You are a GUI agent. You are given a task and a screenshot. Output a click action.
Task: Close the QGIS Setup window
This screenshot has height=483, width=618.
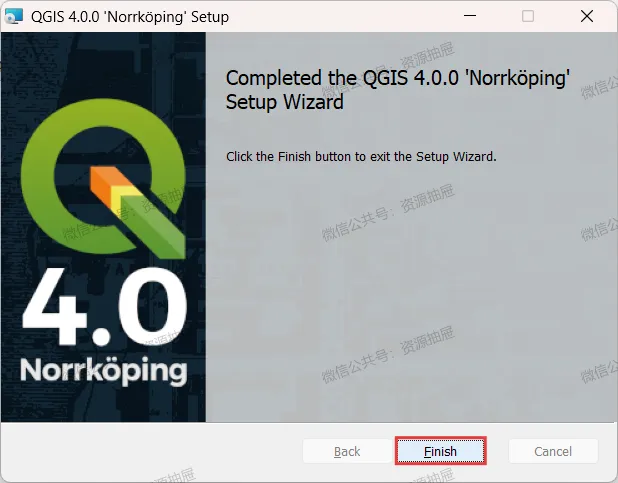tap(587, 16)
